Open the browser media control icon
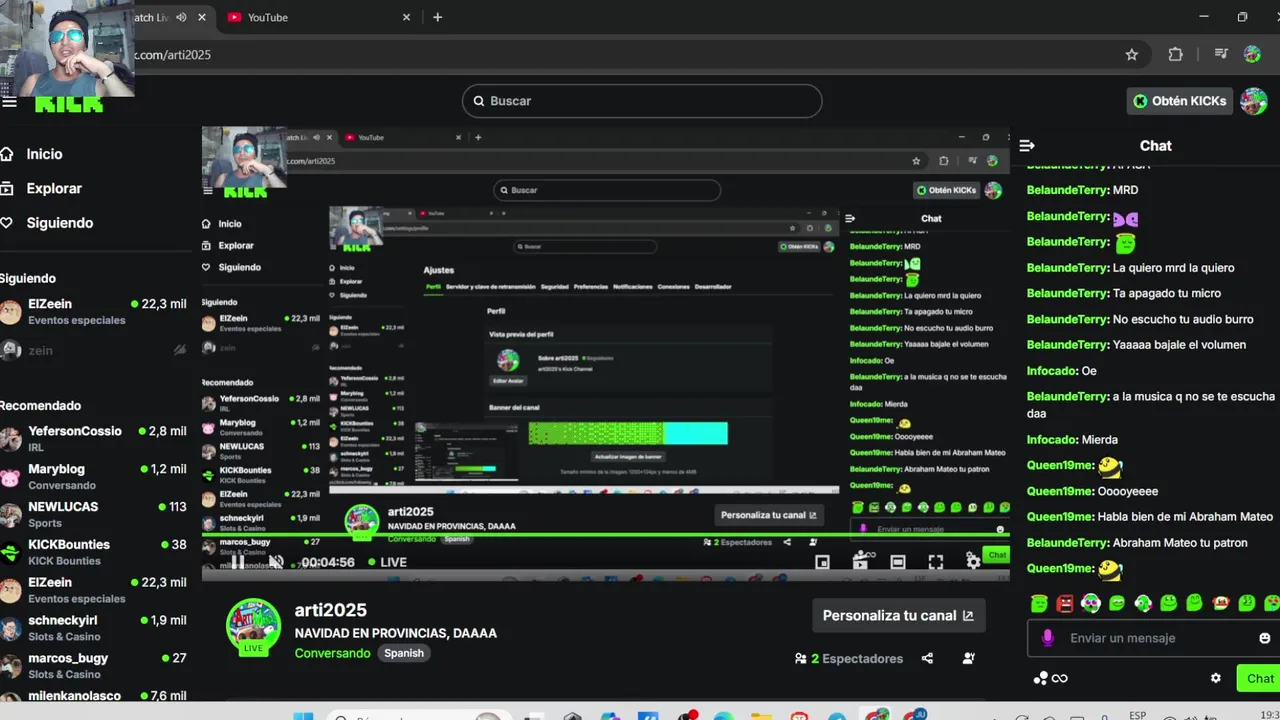 [1221, 55]
